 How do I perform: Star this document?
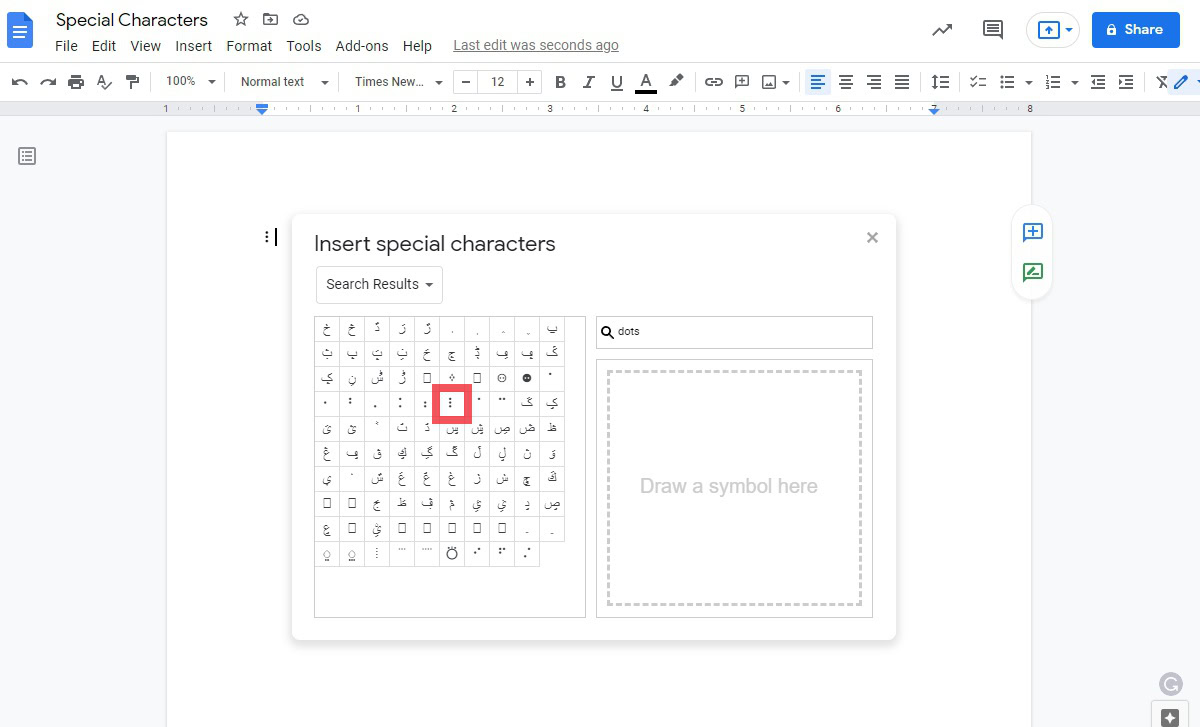(x=240, y=20)
